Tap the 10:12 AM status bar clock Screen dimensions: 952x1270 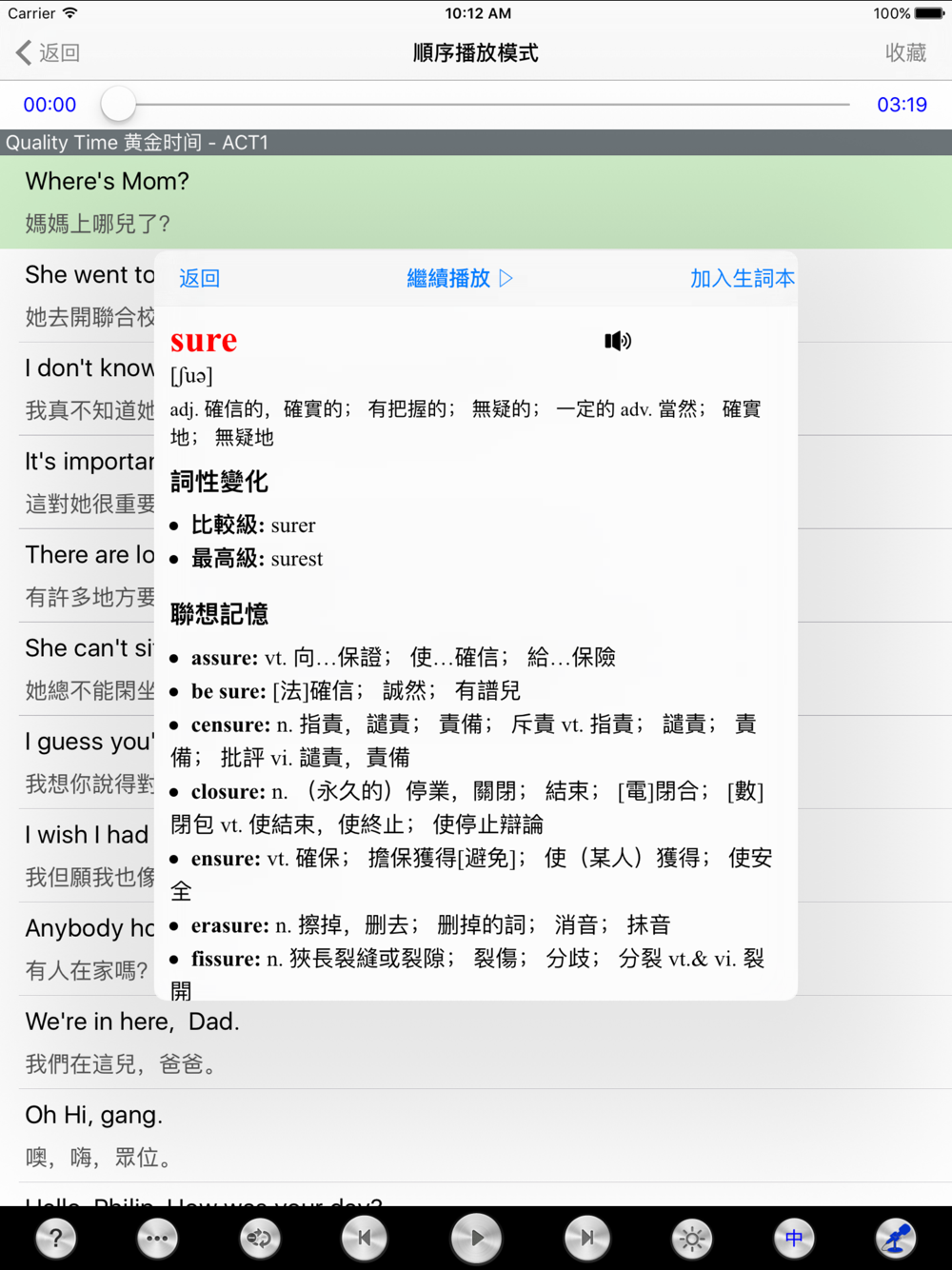(478, 13)
